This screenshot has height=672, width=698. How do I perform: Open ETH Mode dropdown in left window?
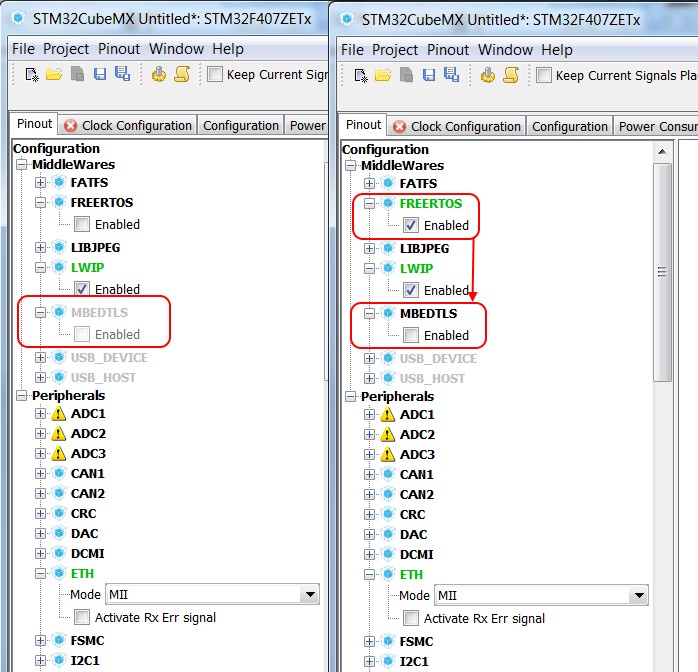tap(310, 594)
